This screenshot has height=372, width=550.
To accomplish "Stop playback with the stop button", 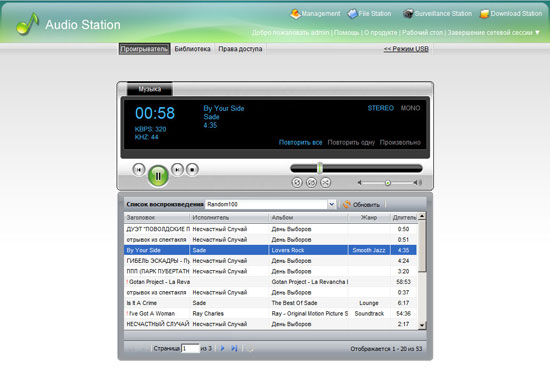I will [192, 170].
